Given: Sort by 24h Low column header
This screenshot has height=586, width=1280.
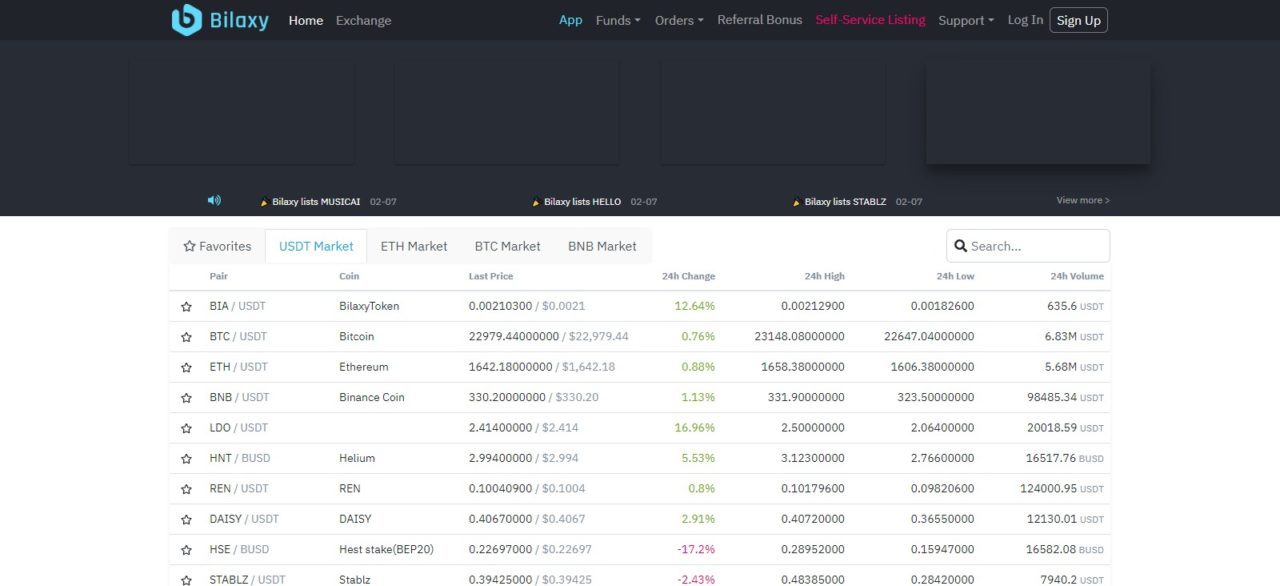Looking at the screenshot, I should click(955, 276).
